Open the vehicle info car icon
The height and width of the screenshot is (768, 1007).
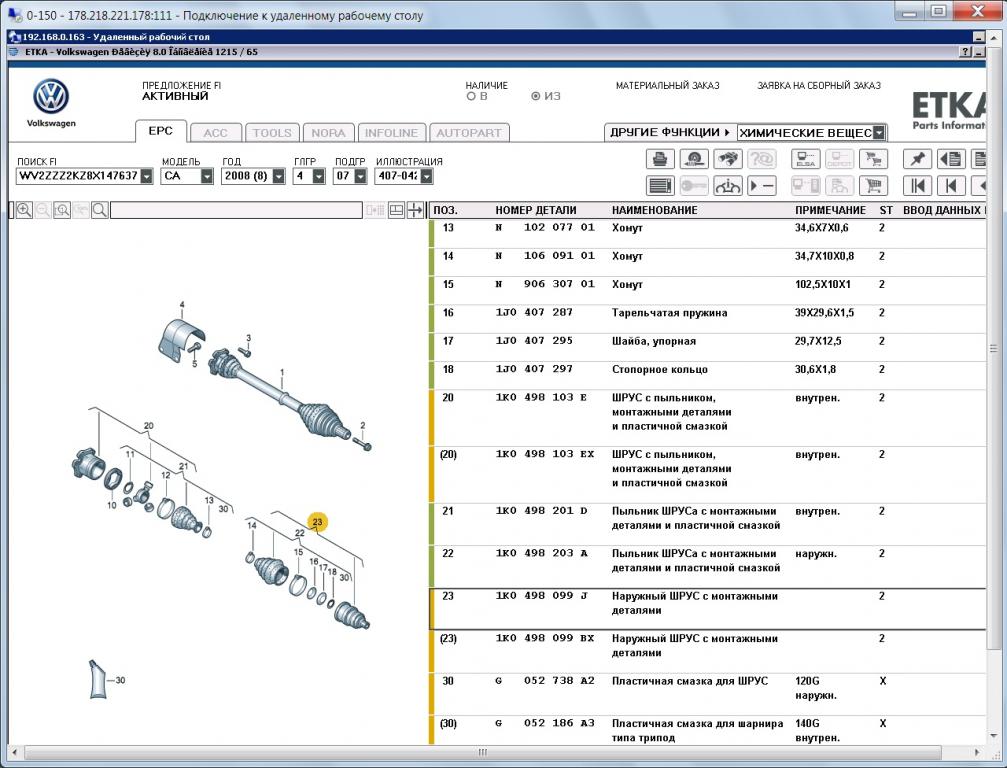728,186
